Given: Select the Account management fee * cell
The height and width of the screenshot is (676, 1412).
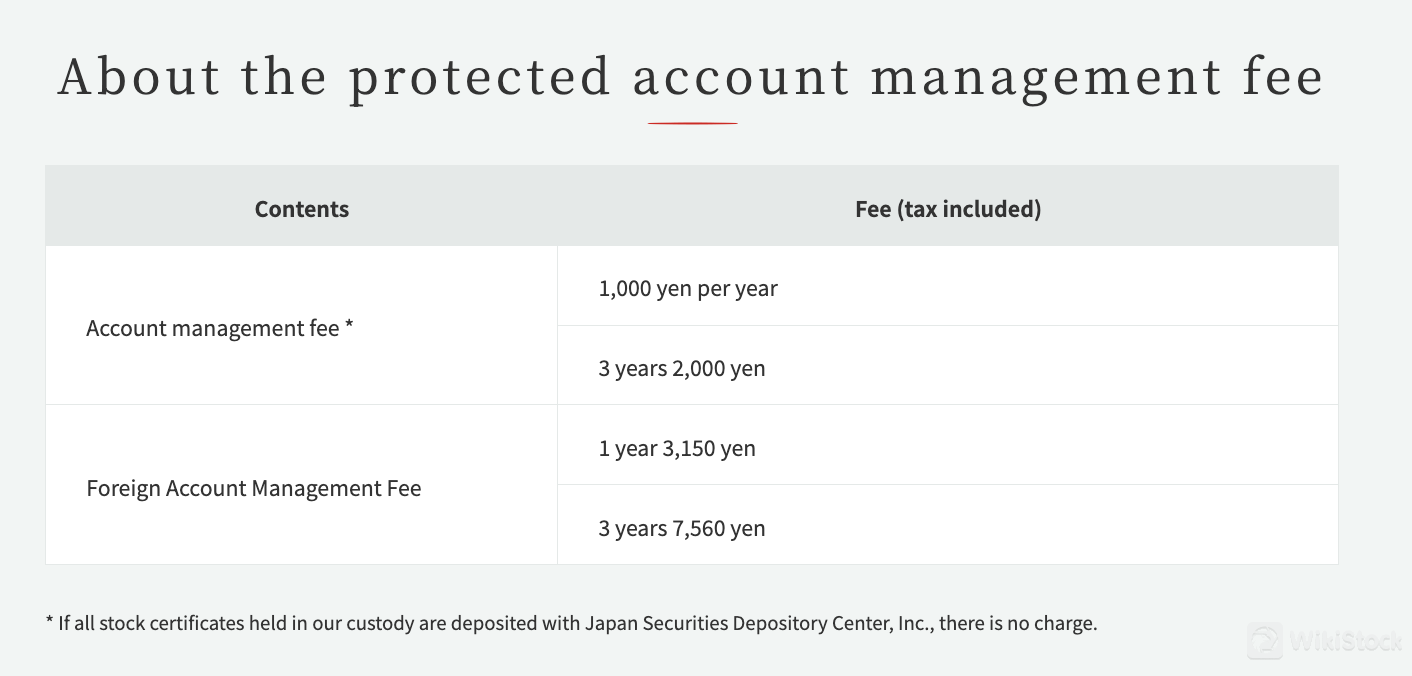Looking at the screenshot, I should click(x=302, y=325).
